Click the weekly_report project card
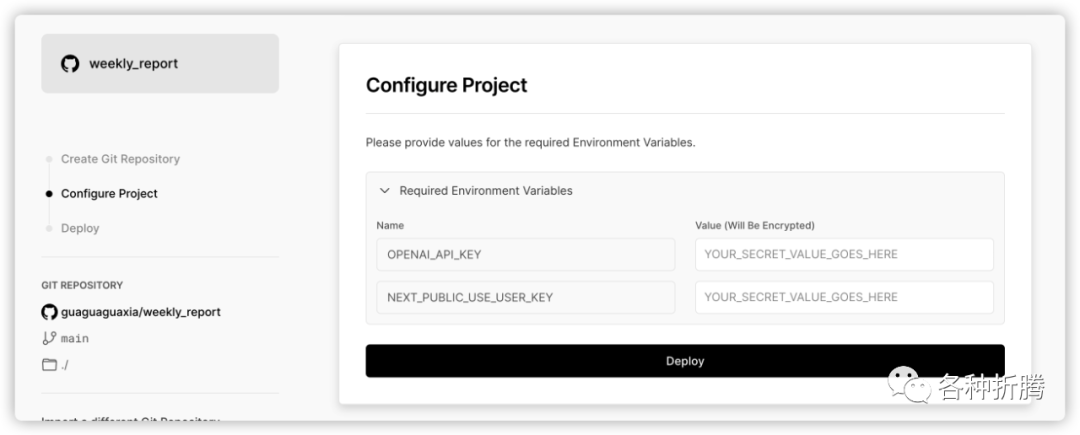The height and width of the screenshot is (435, 1080). pyautogui.click(x=160, y=64)
